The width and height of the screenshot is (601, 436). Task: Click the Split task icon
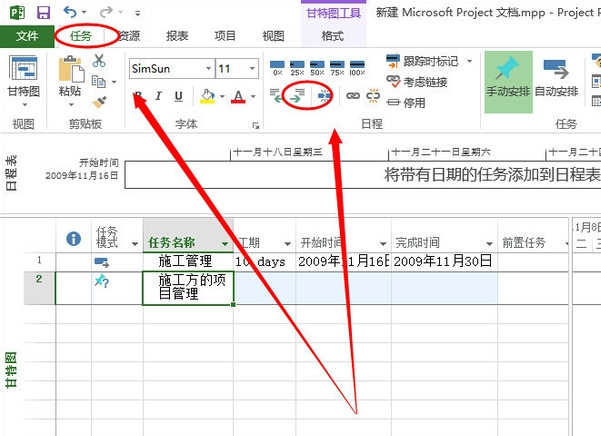click(x=324, y=96)
